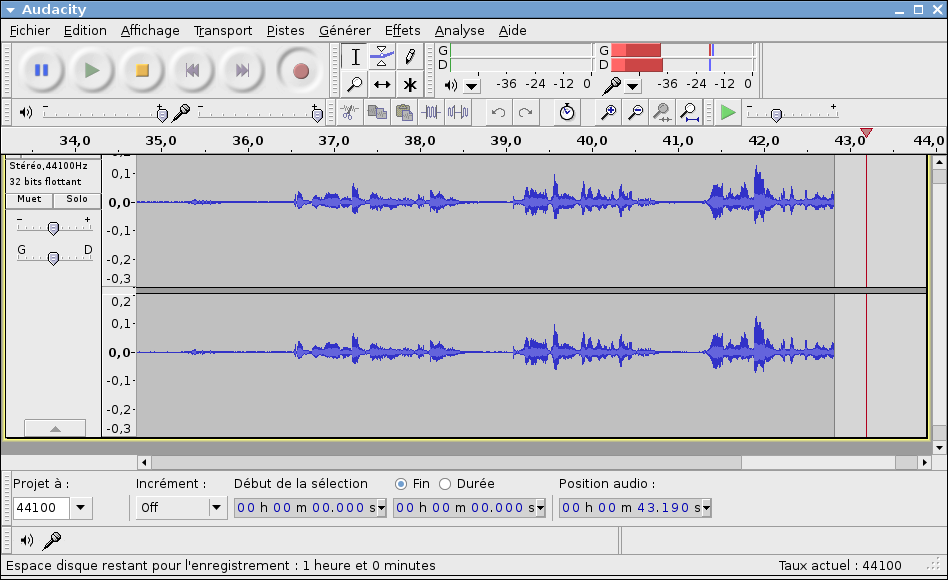The image size is (948, 580).
Task: Open the Affichage menu
Action: (150, 30)
